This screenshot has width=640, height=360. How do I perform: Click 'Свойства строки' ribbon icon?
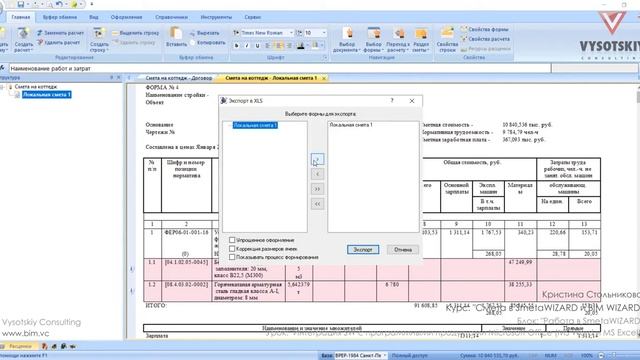[447, 40]
